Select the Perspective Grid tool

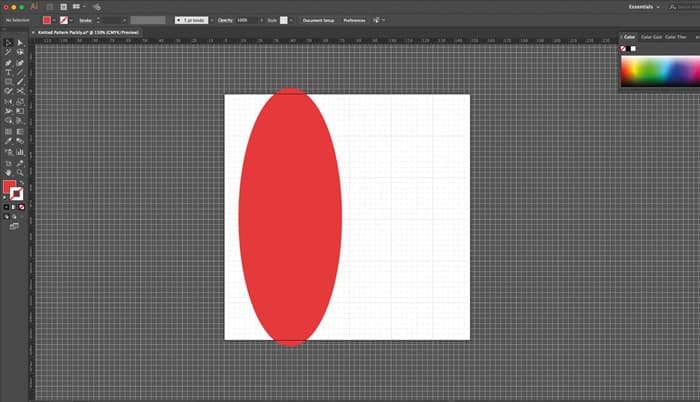coord(20,121)
